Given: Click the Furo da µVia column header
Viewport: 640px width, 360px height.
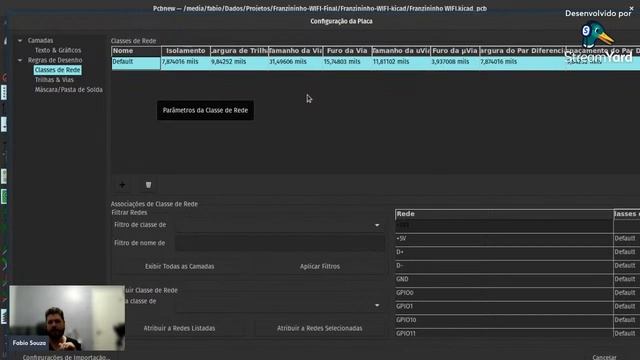Looking at the screenshot, I should tap(455, 51).
